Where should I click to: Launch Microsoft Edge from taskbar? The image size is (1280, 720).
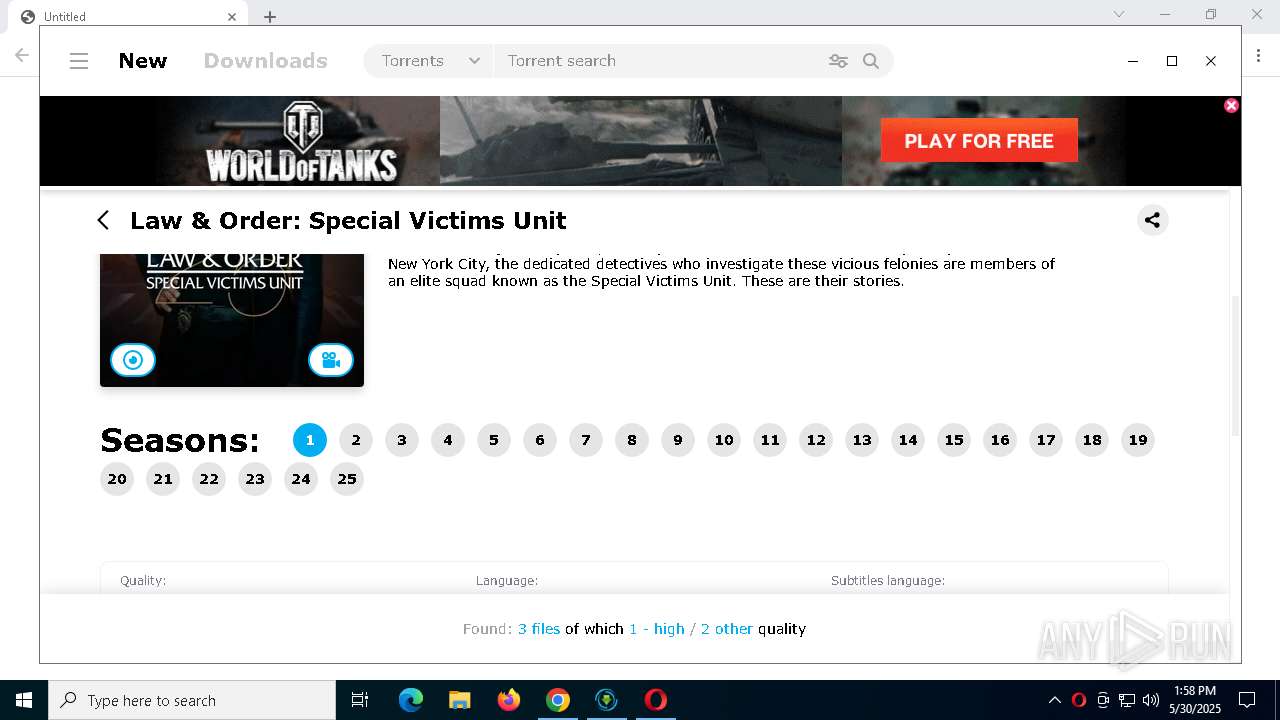point(411,700)
